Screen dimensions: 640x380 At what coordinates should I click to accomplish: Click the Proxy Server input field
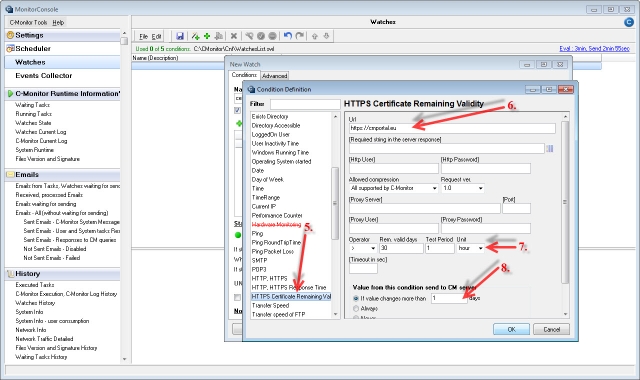coord(425,208)
